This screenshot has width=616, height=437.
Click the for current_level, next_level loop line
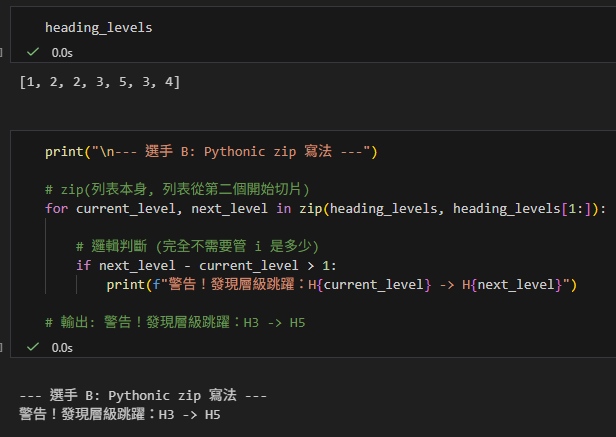(x=325, y=208)
